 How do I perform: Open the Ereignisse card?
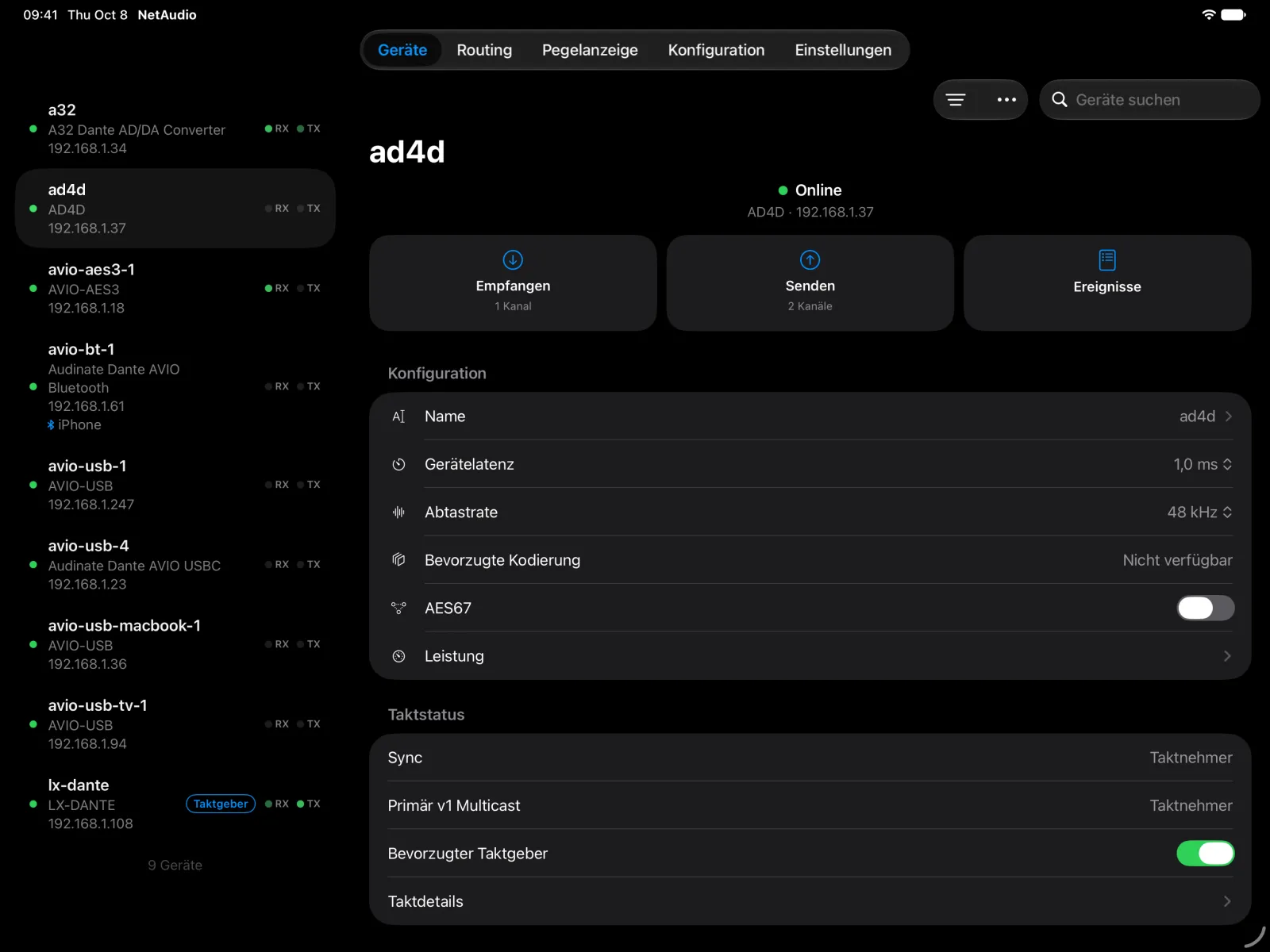click(x=1107, y=282)
